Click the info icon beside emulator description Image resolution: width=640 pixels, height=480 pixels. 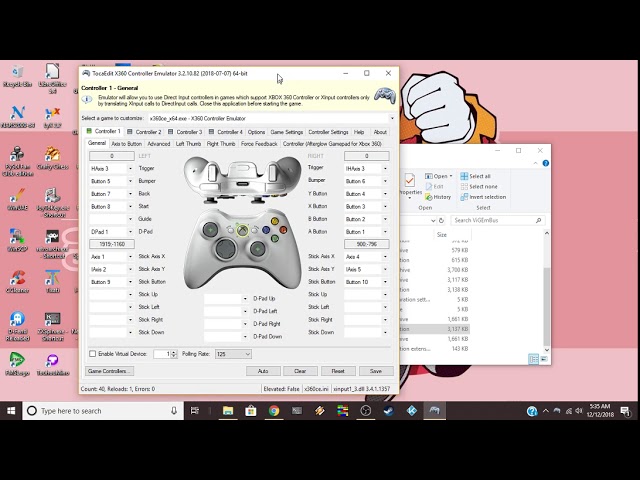[x=86, y=99]
